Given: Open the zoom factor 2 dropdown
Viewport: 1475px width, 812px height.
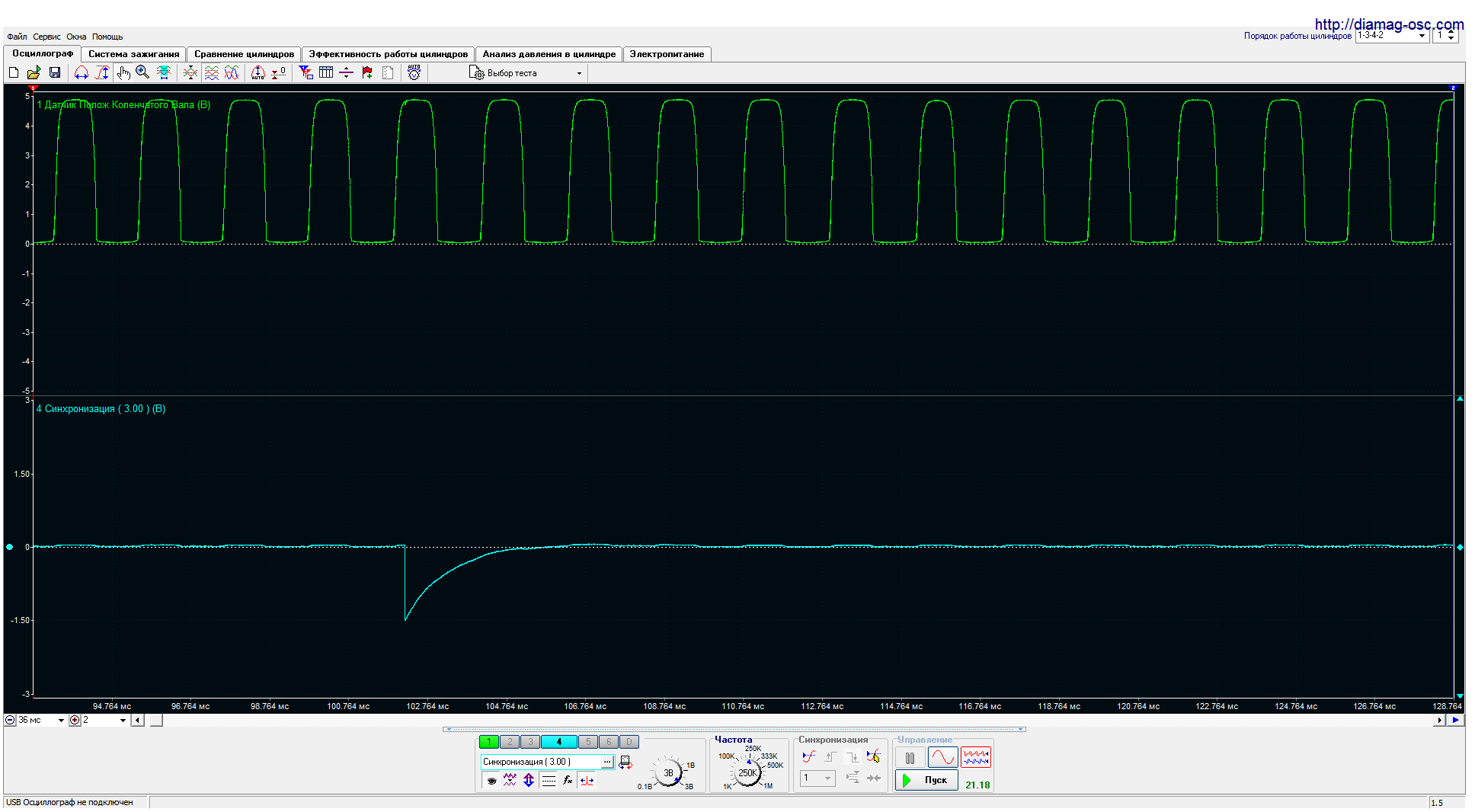Looking at the screenshot, I should click(x=104, y=720).
